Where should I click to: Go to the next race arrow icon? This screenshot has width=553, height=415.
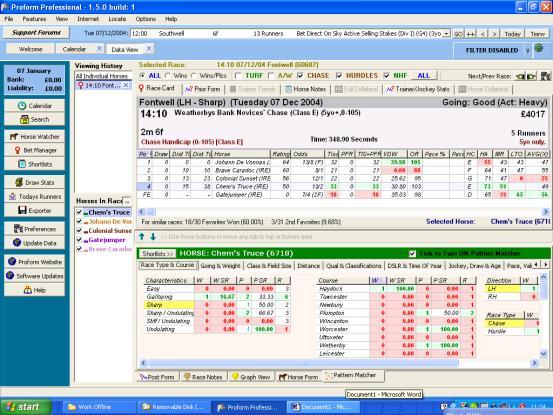pos(531,76)
